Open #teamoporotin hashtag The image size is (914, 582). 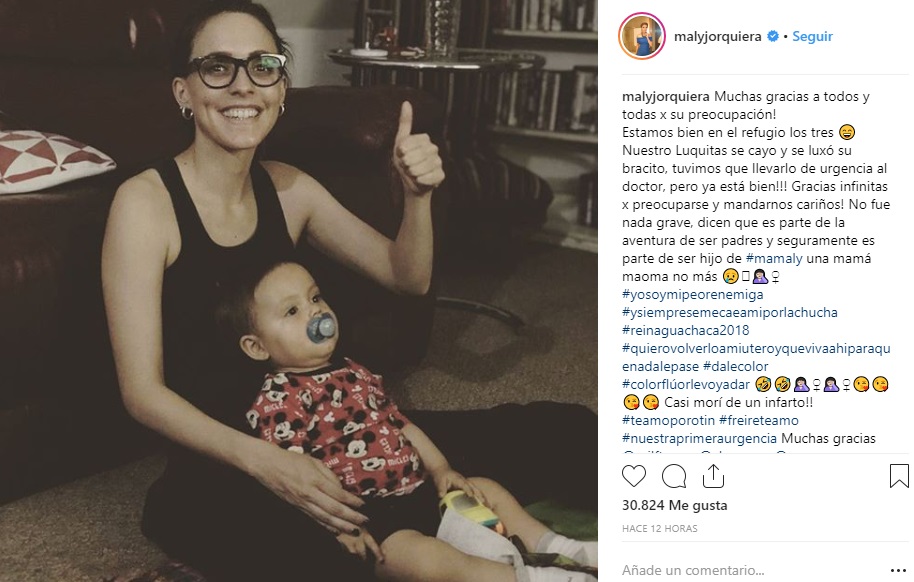[x=668, y=420]
